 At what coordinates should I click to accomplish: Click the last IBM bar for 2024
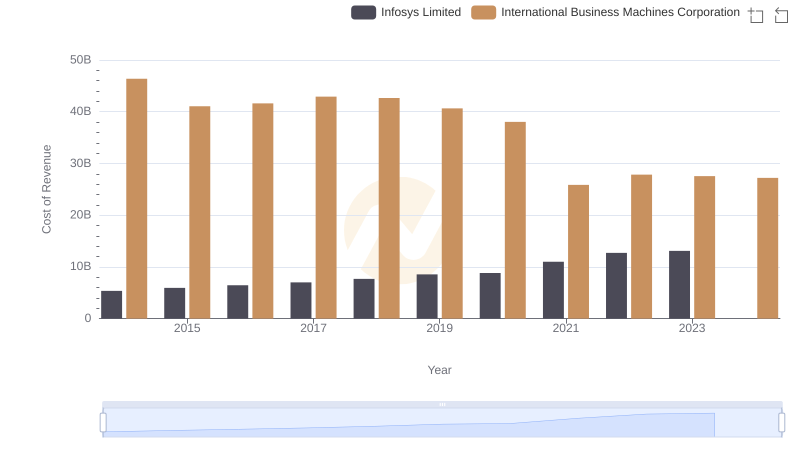pos(767,248)
